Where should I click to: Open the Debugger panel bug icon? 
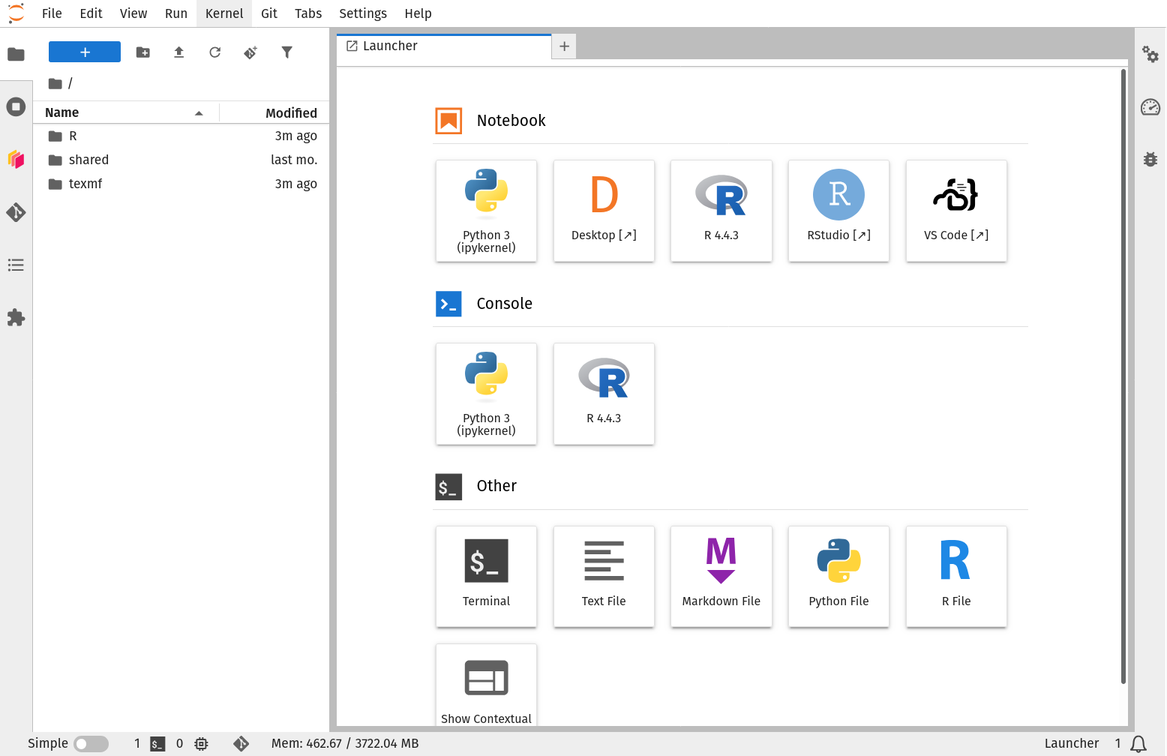(x=1150, y=159)
